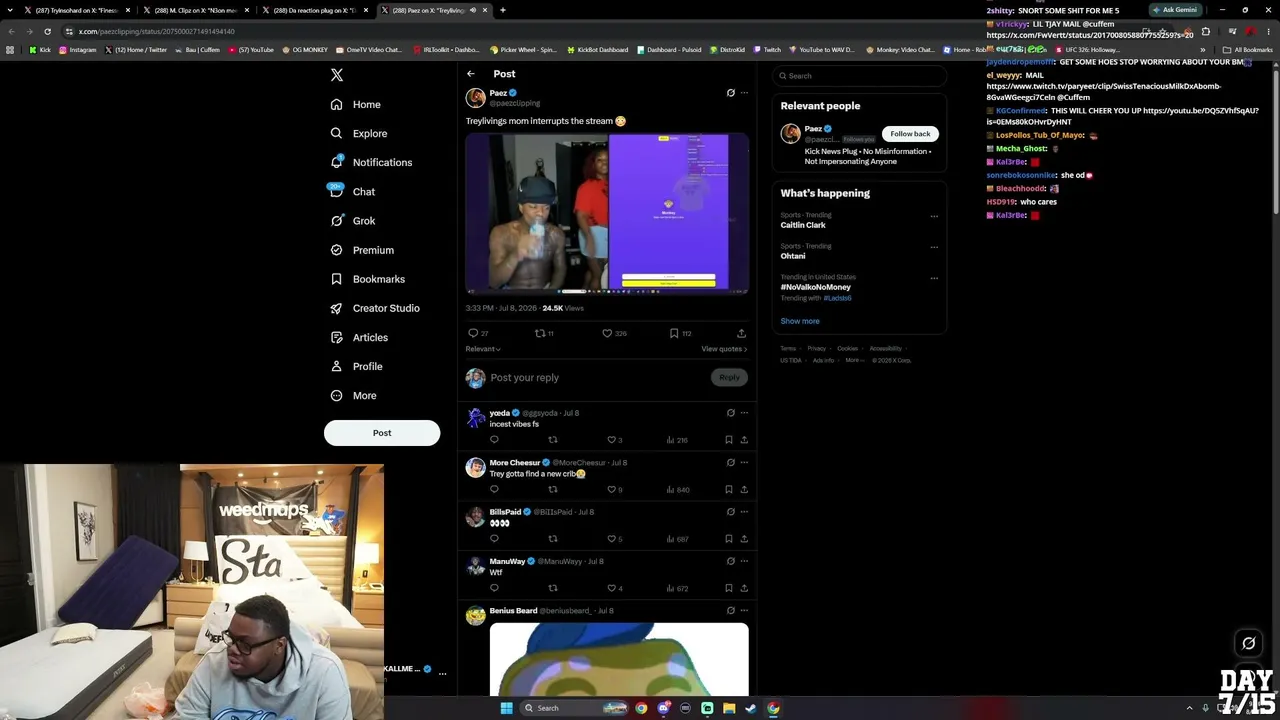Repost BillsPaid's reply

[552, 539]
